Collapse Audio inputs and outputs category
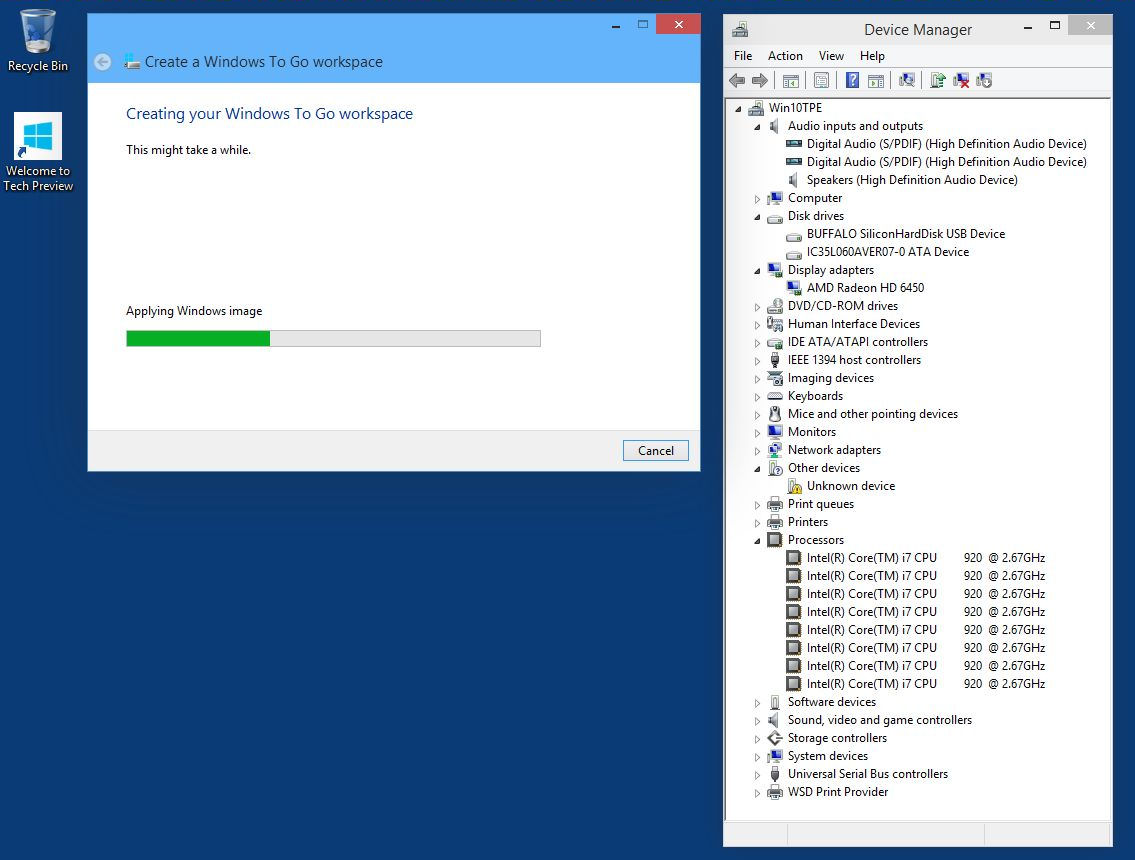Viewport: 1135px width, 860px height. coord(757,127)
